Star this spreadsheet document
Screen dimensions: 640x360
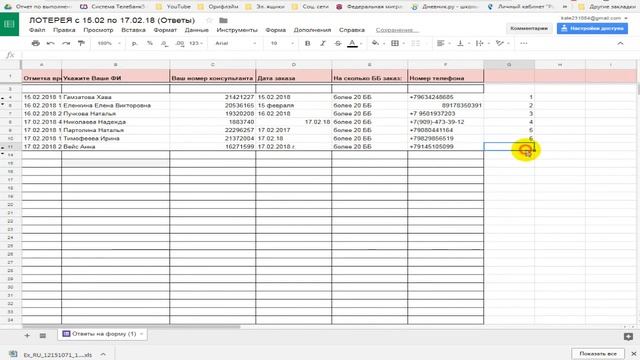(x=209, y=20)
